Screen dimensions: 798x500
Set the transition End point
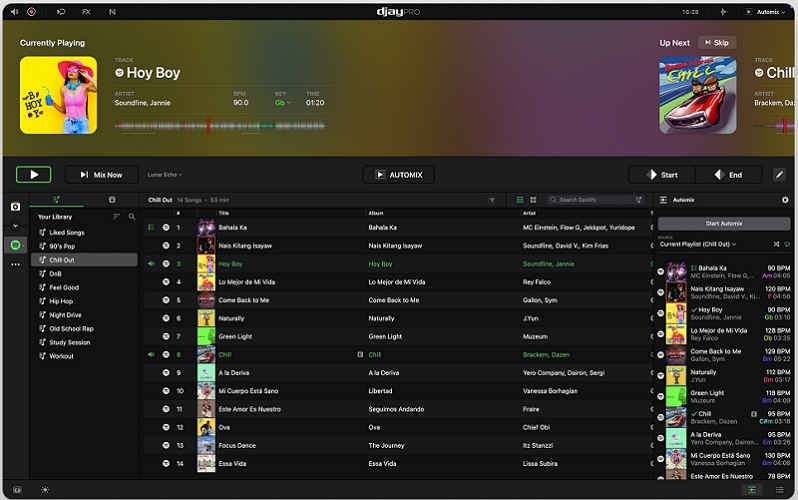point(728,175)
